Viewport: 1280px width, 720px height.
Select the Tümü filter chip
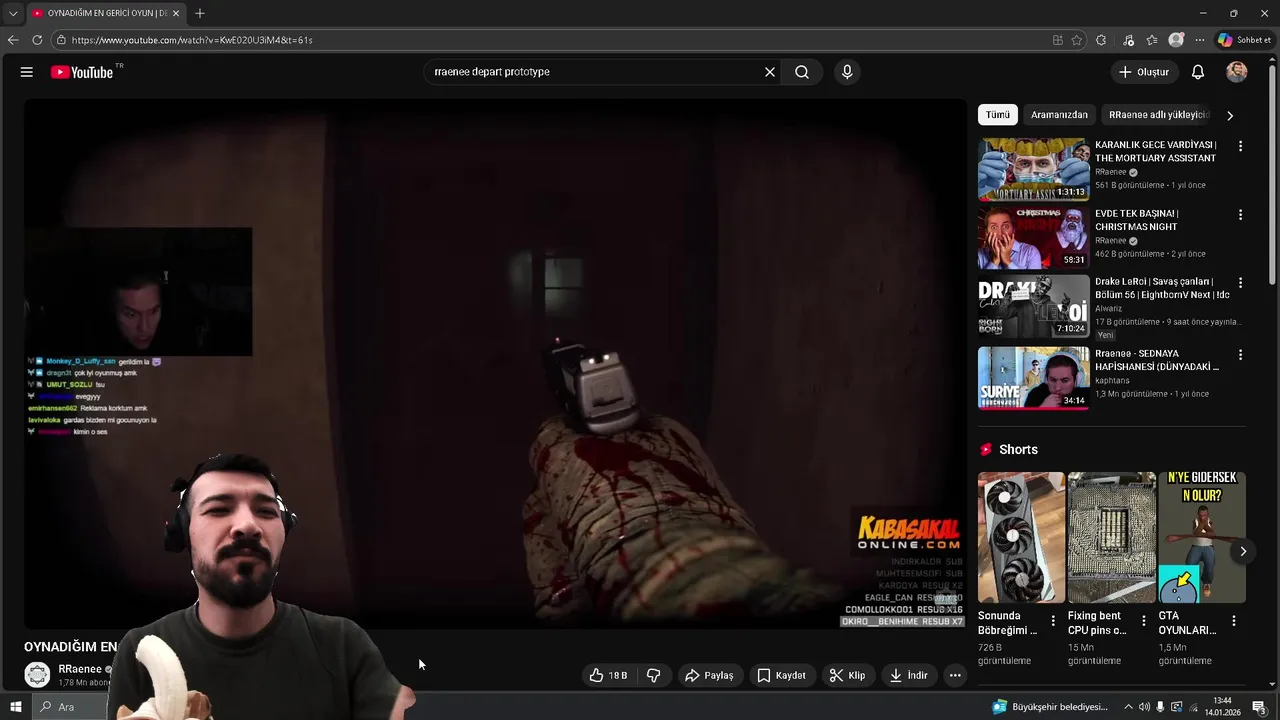click(998, 115)
